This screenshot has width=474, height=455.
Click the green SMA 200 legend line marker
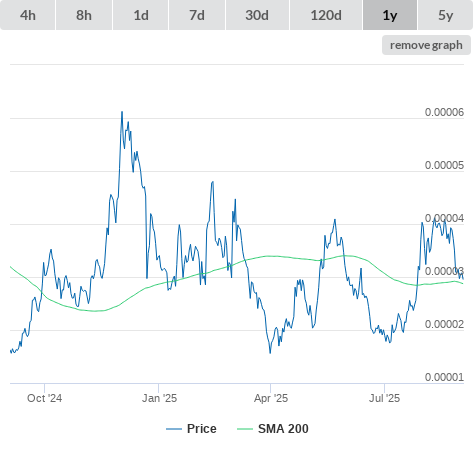click(x=245, y=429)
